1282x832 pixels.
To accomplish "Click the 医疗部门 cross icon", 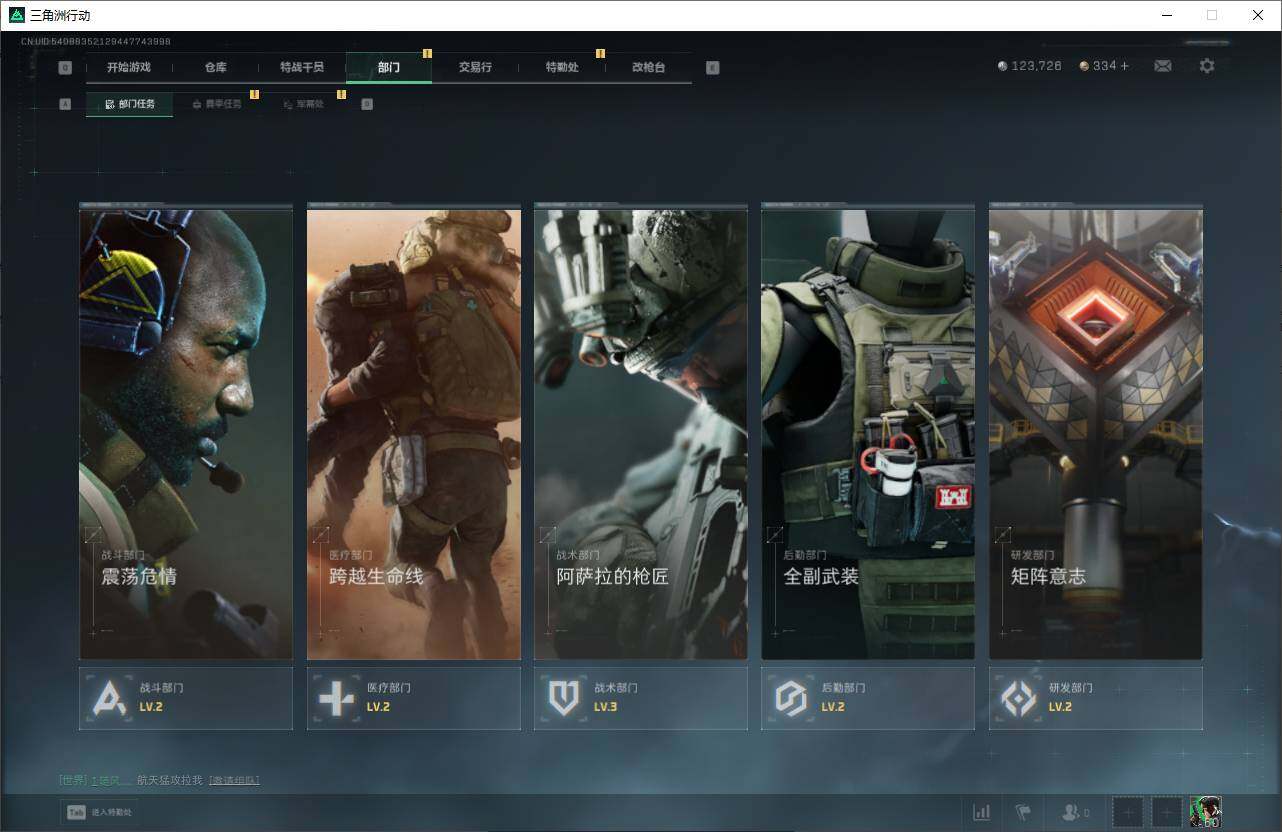I will (x=336, y=698).
